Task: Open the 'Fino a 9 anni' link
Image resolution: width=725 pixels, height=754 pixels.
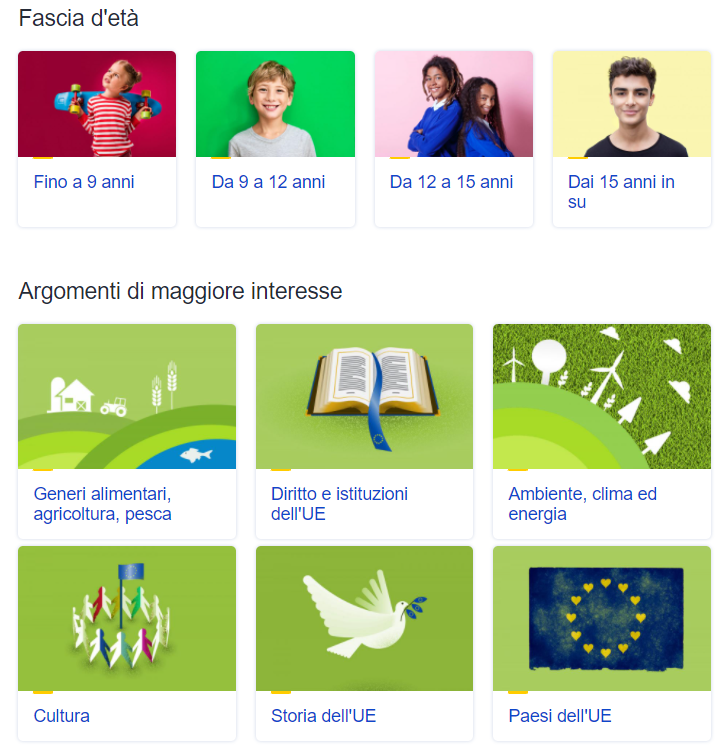Action: pyautogui.click(x=84, y=182)
